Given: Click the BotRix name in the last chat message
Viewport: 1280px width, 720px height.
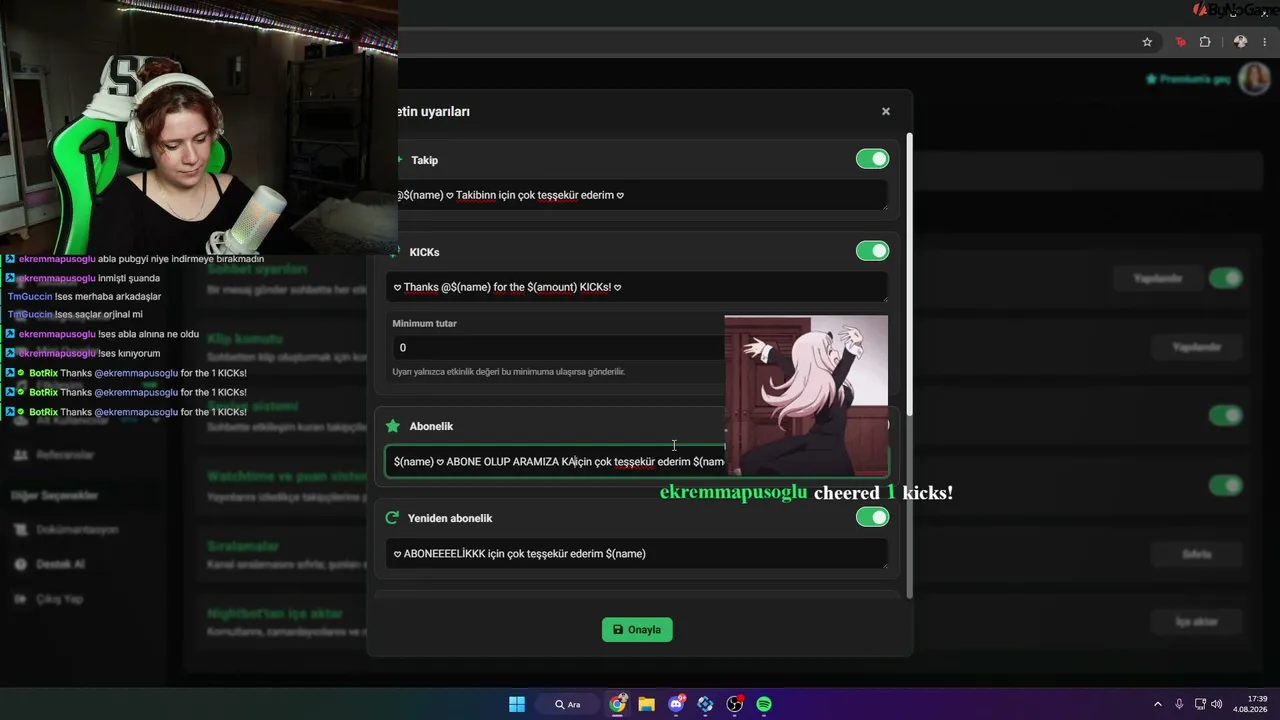Looking at the screenshot, I should point(43,412).
